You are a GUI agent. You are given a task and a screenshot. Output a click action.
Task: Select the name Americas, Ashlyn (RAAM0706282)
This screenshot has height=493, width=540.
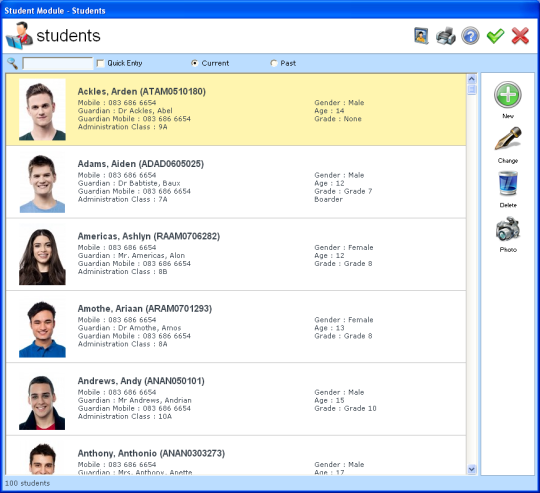click(148, 236)
